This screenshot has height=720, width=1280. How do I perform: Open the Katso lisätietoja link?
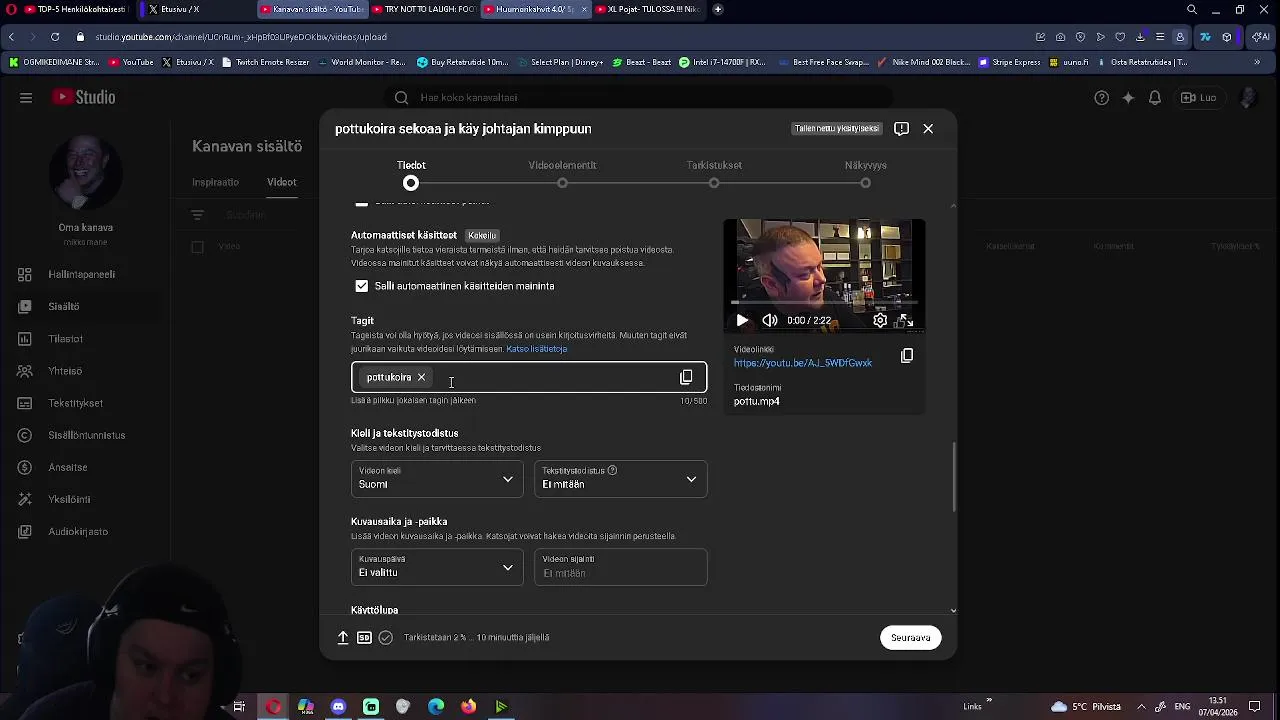(537, 349)
